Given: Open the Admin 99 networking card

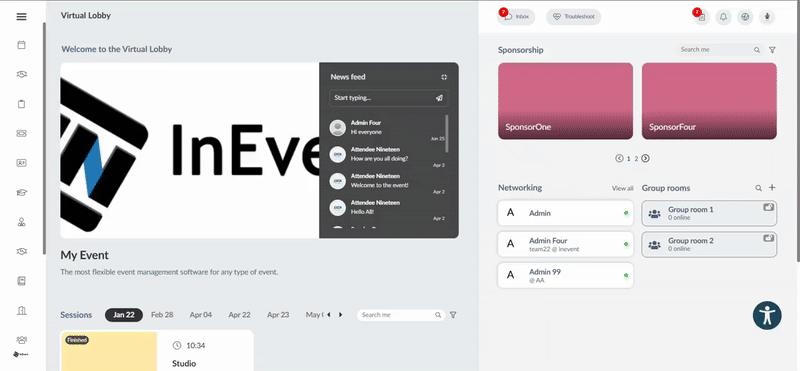Looking at the screenshot, I should click(565, 275).
